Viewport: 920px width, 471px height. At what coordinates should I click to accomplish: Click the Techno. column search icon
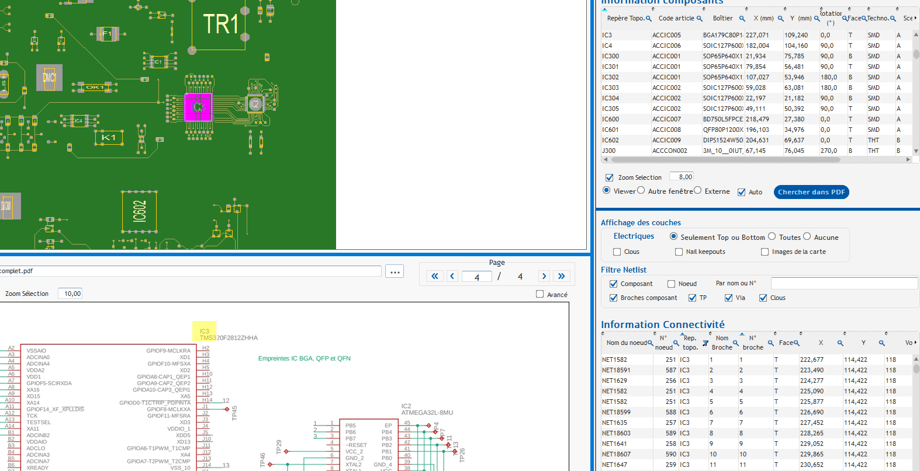click(891, 19)
